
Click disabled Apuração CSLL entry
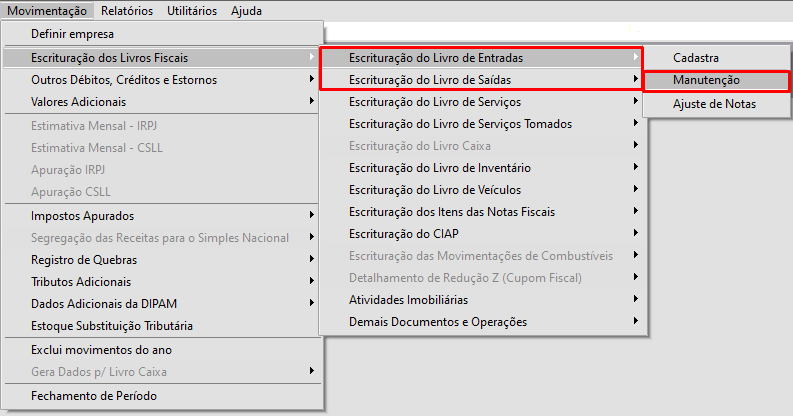tap(163, 192)
